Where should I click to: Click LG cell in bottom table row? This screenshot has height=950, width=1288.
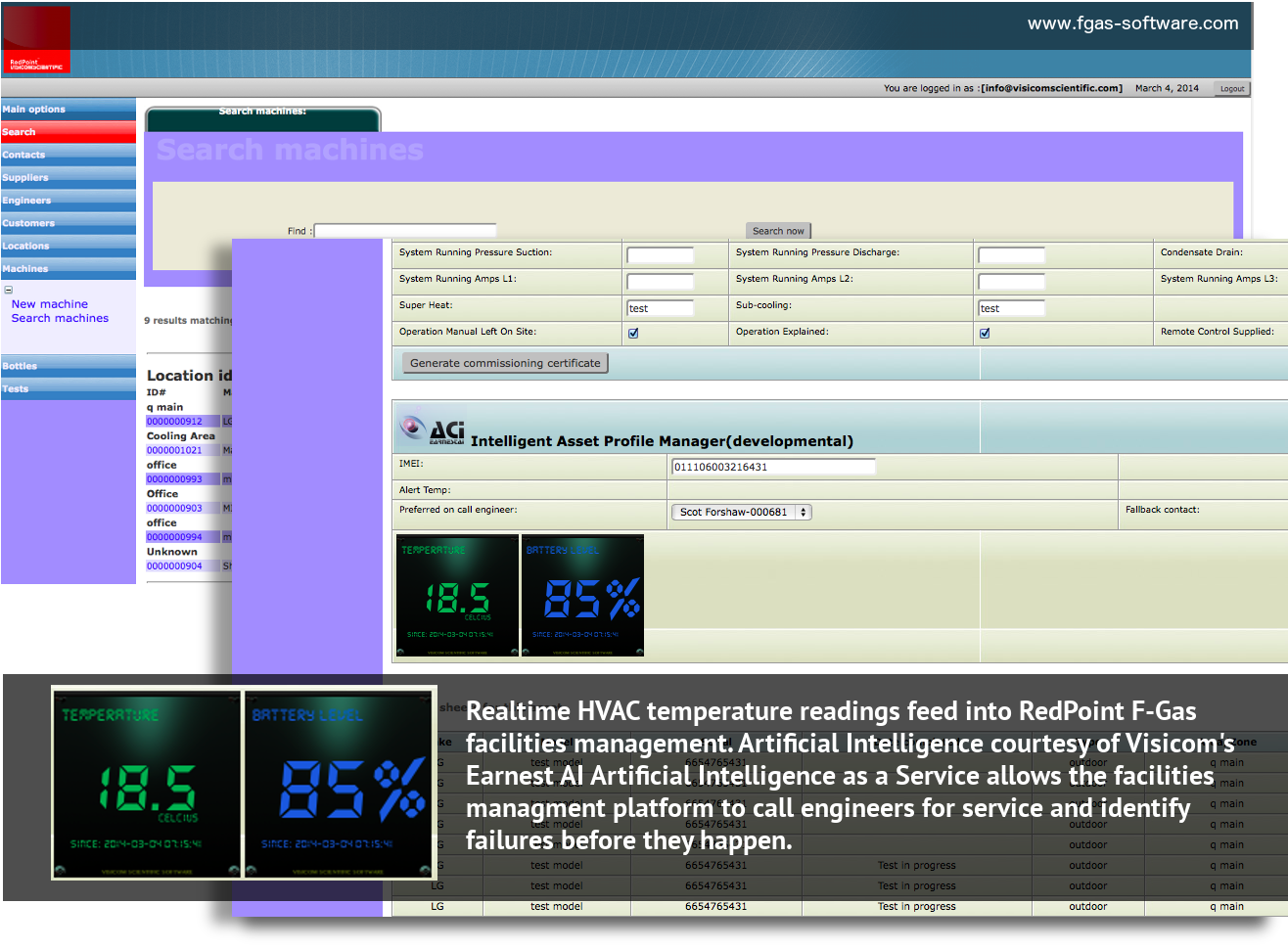click(437, 907)
